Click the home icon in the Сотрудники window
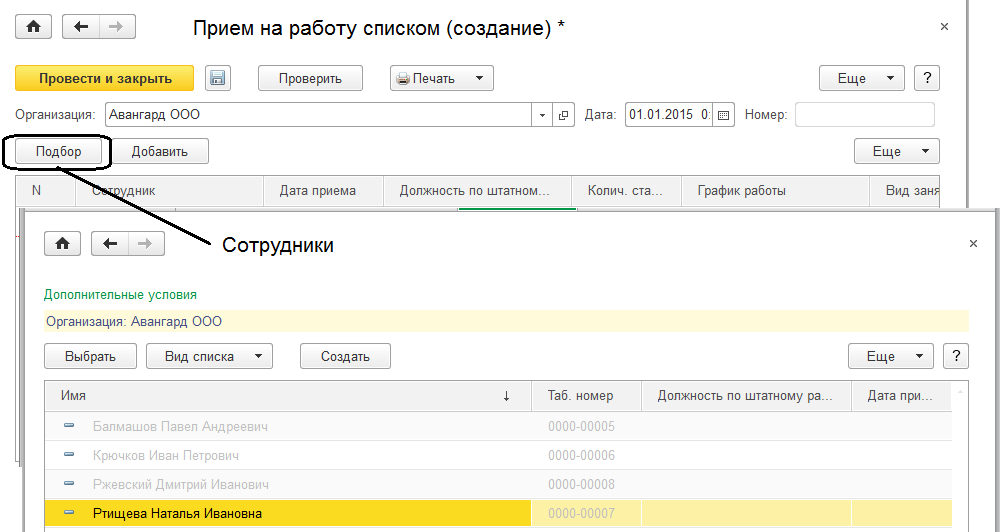The height and width of the screenshot is (532, 1000). (x=62, y=243)
